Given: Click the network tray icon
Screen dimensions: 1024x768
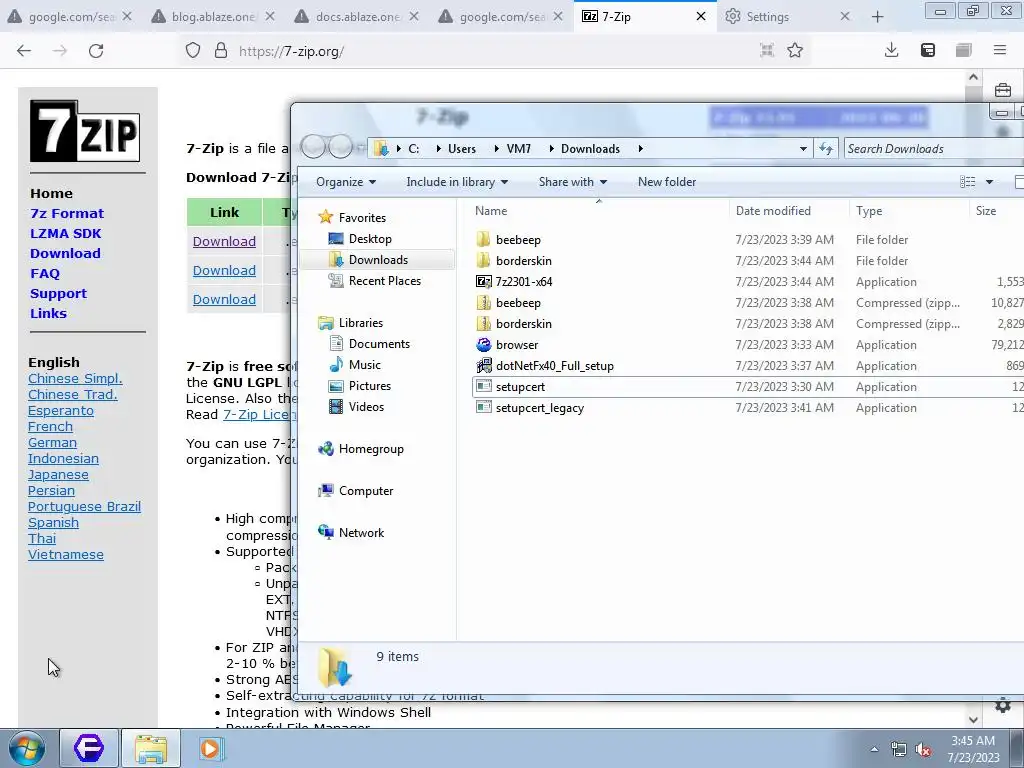Looking at the screenshot, I should (899, 750).
